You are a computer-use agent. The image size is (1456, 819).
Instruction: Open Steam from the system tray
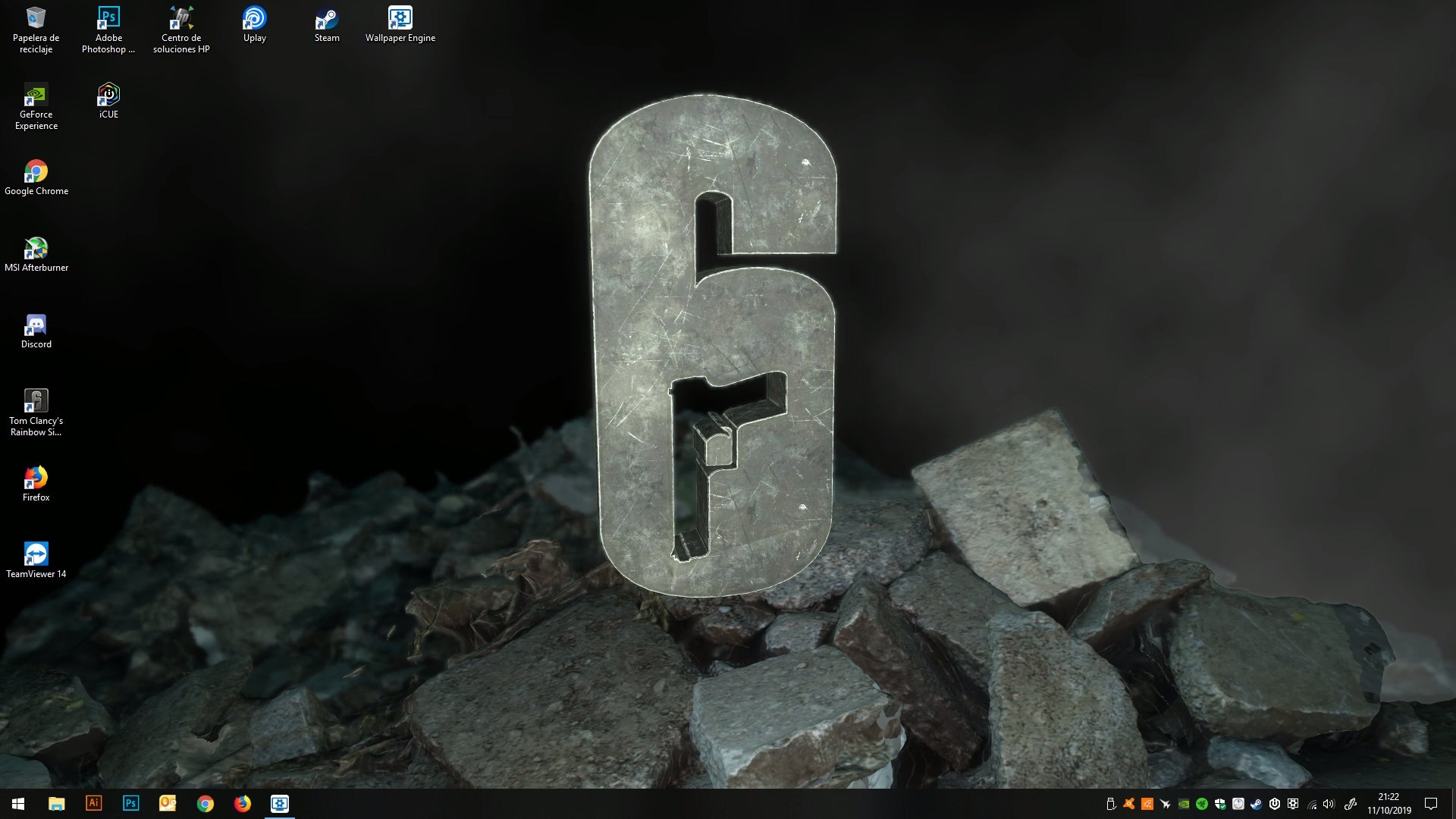(x=1257, y=804)
